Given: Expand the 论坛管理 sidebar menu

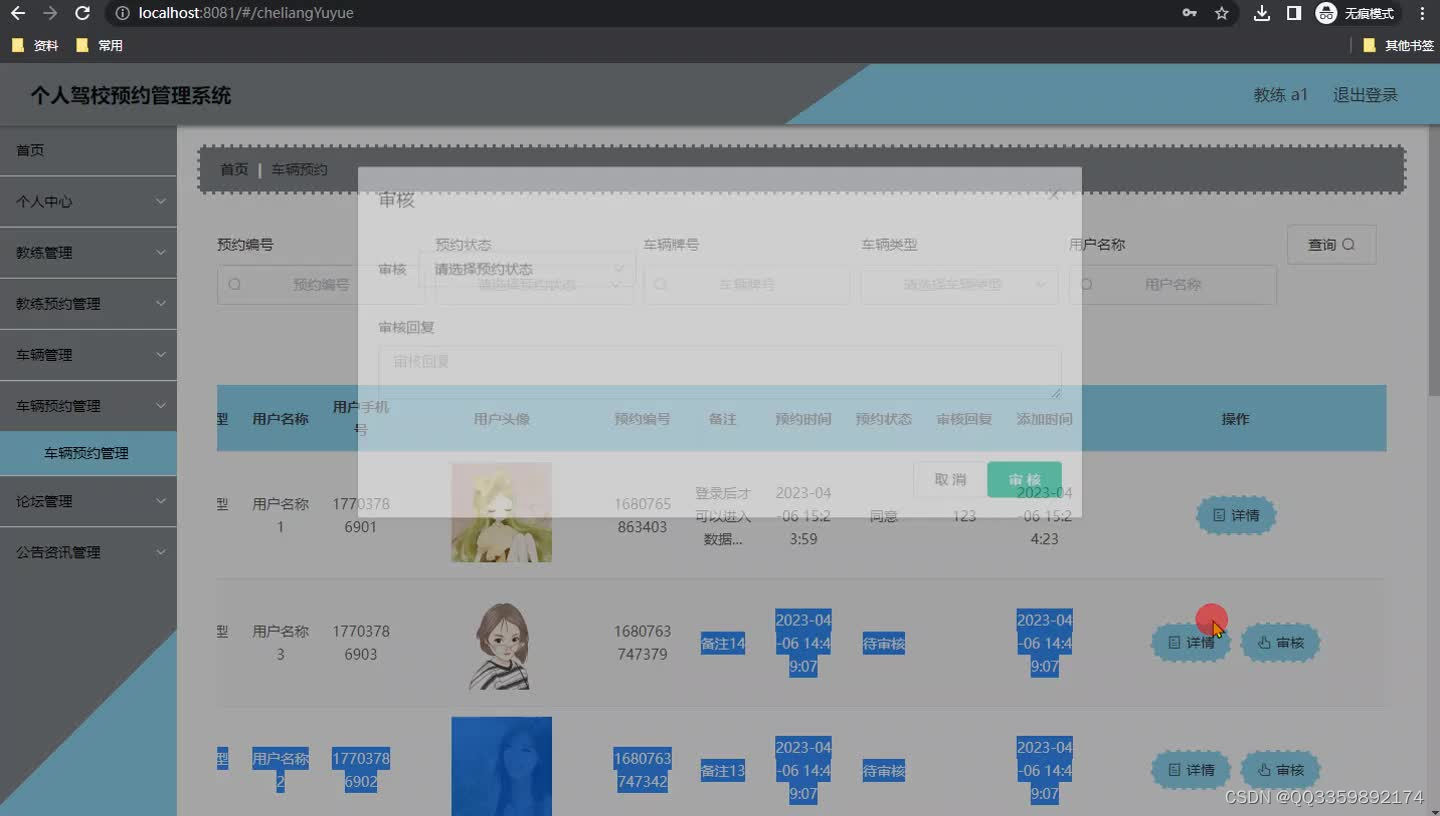Looking at the screenshot, I should pos(88,501).
